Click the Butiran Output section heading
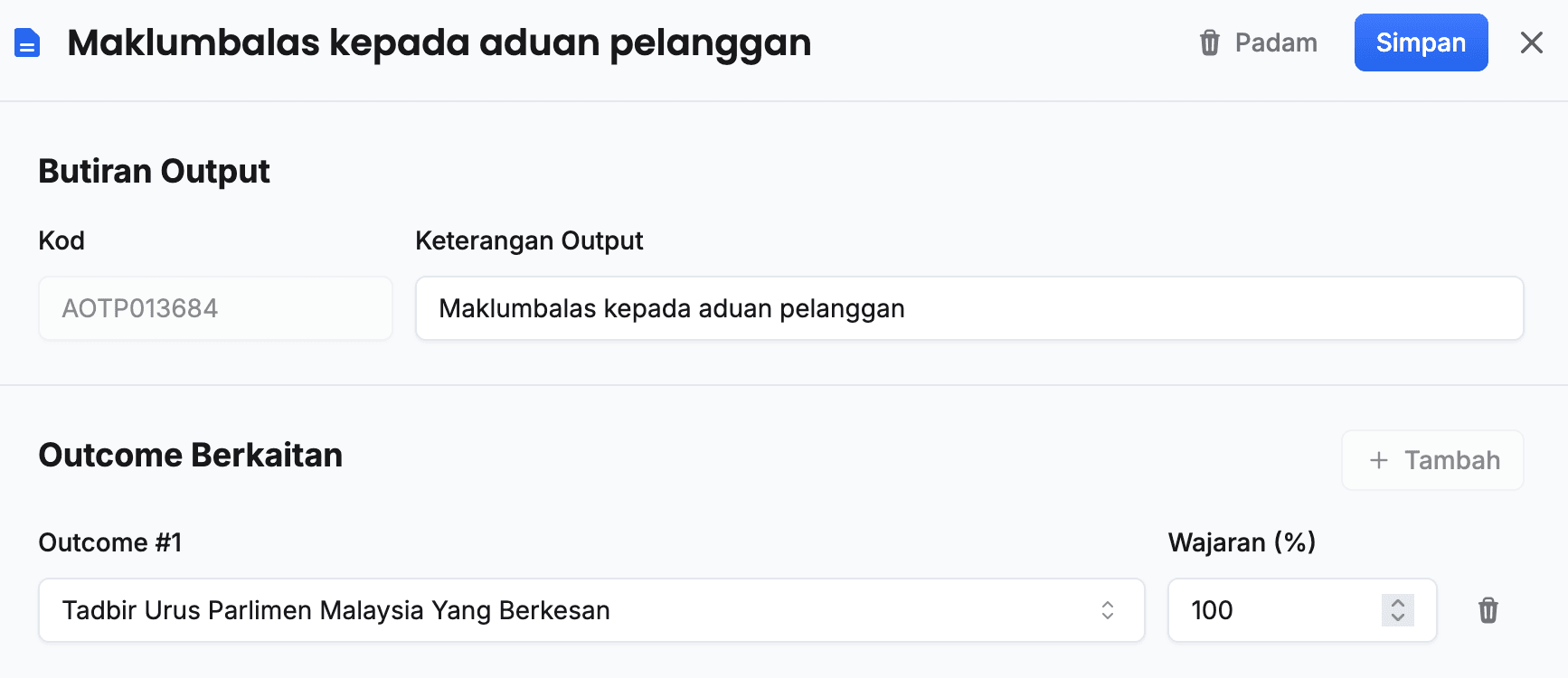 [154, 171]
